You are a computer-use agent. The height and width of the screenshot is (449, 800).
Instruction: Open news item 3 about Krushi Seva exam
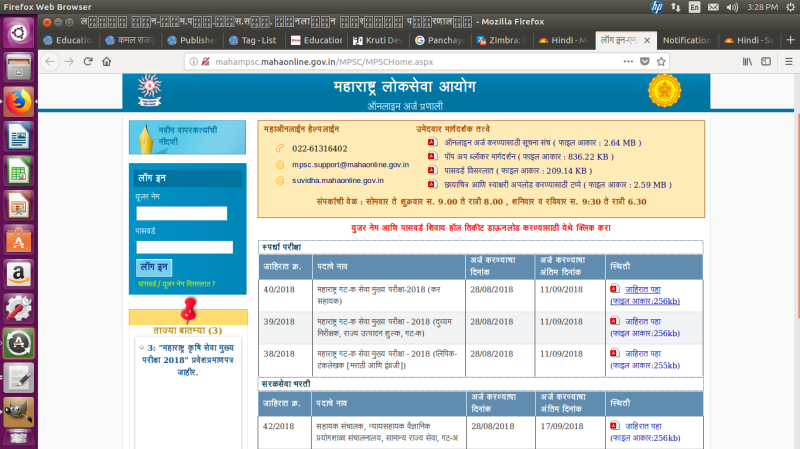[188, 360]
